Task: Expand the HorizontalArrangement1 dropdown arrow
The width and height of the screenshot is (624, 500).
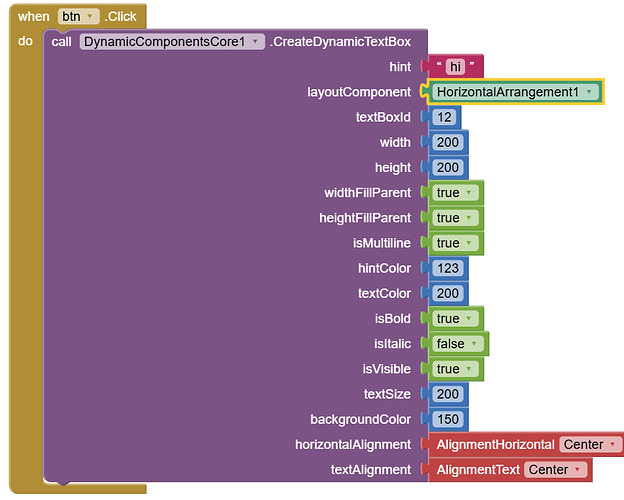Action: pos(589,92)
